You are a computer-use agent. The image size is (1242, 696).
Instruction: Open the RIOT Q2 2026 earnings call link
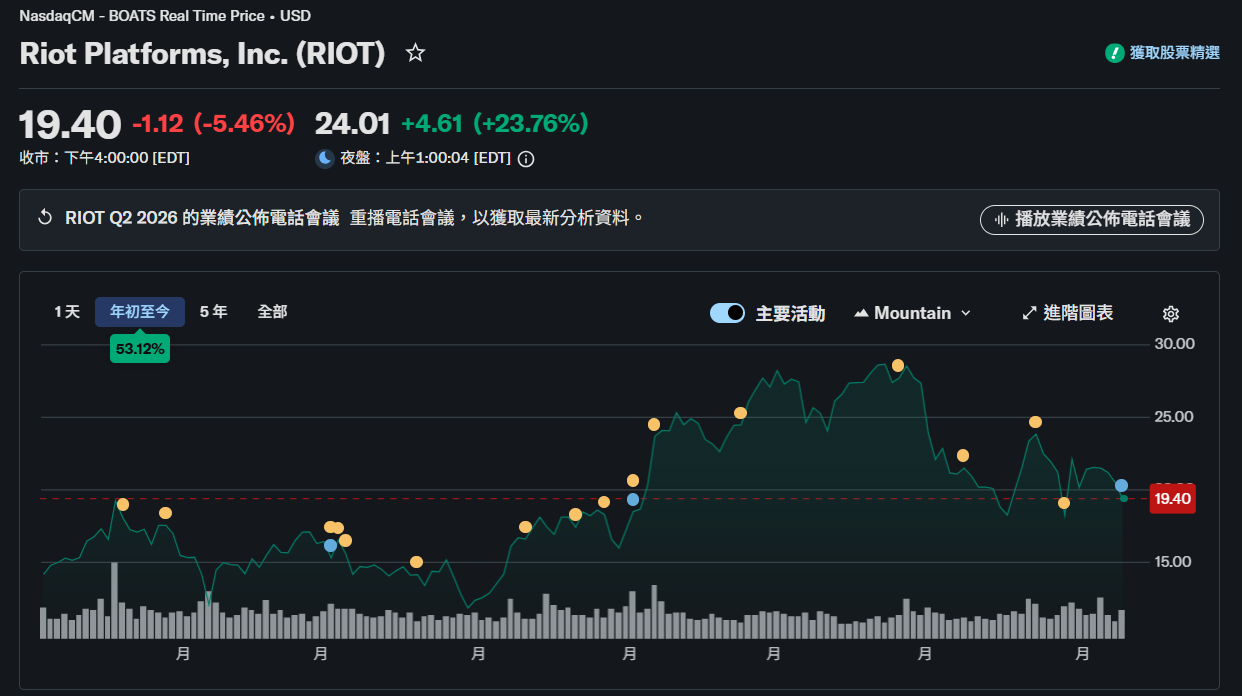pos(202,217)
